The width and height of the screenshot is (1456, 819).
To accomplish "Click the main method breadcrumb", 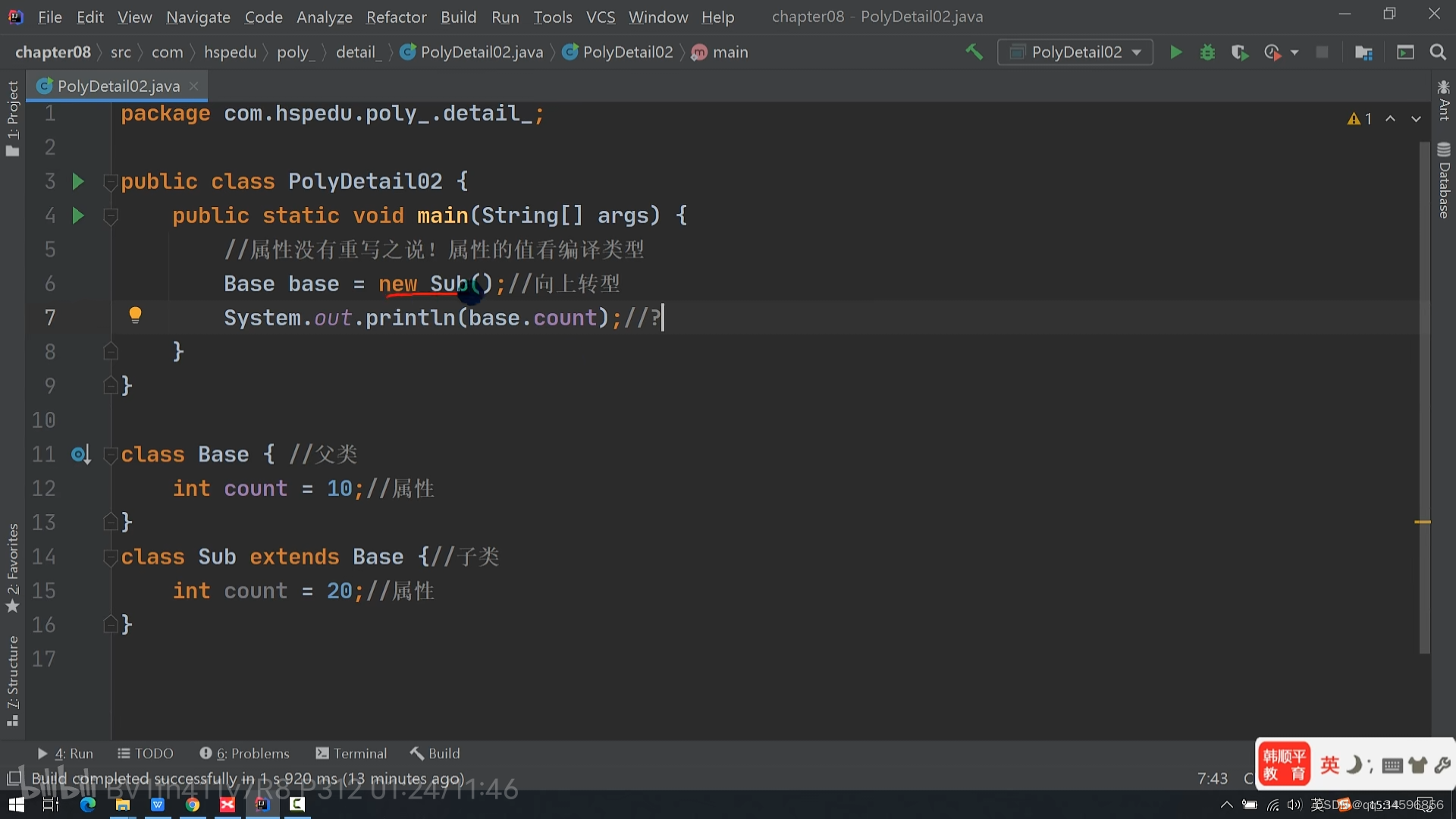I will [x=720, y=52].
